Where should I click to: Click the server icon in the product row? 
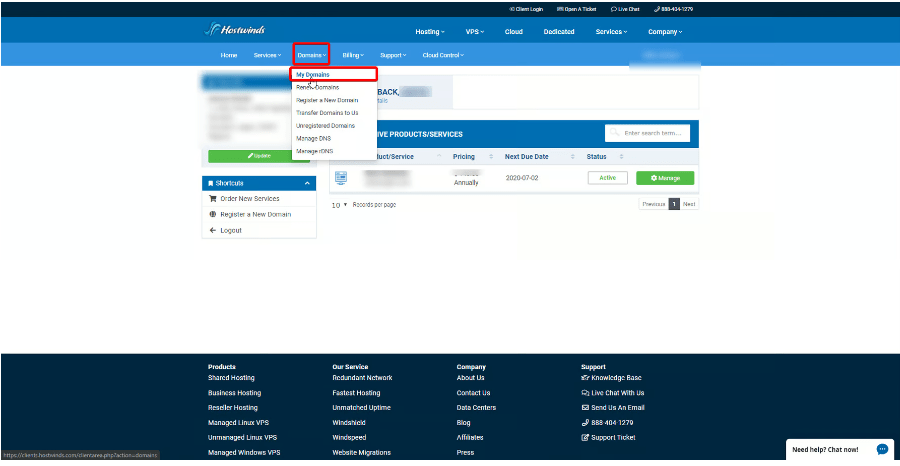(x=340, y=178)
